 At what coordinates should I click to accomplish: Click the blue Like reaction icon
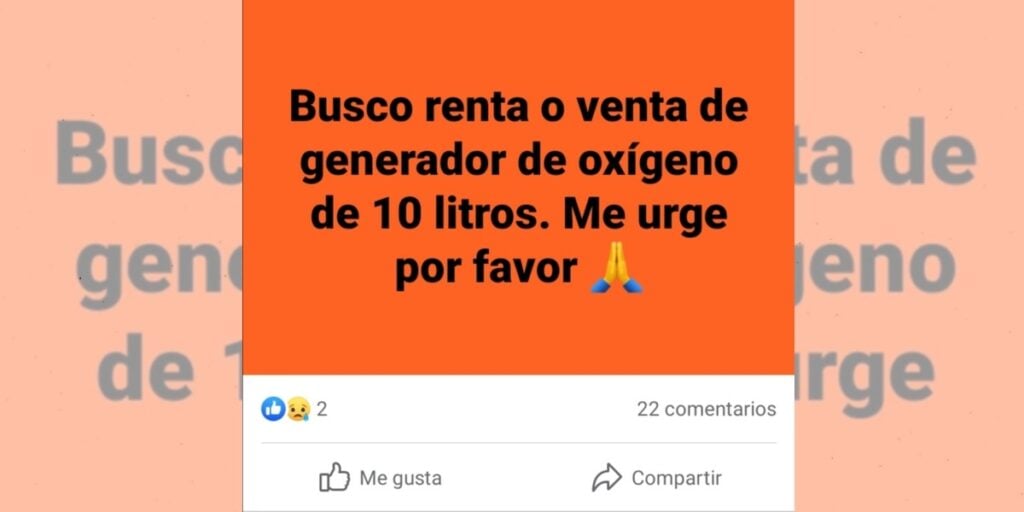[x=273, y=409]
